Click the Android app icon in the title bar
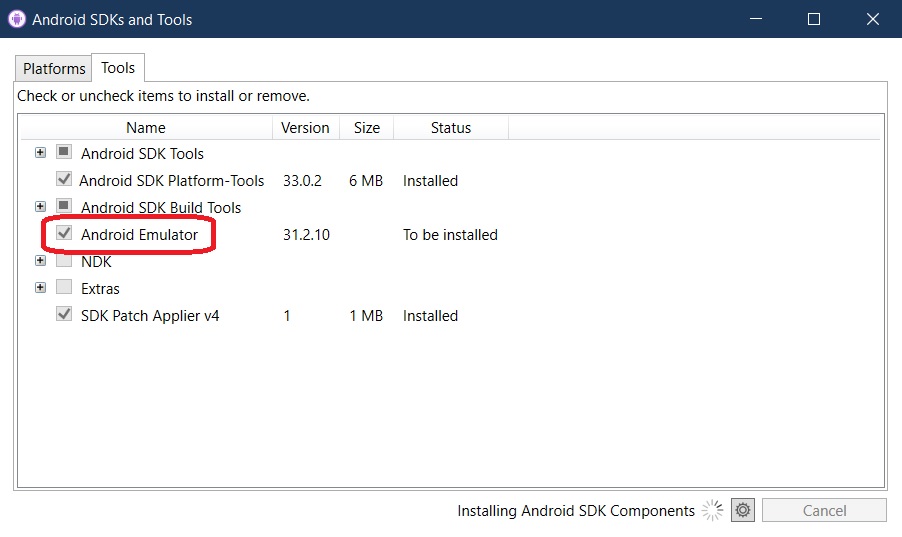Image resolution: width=902 pixels, height=537 pixels. 17,19
